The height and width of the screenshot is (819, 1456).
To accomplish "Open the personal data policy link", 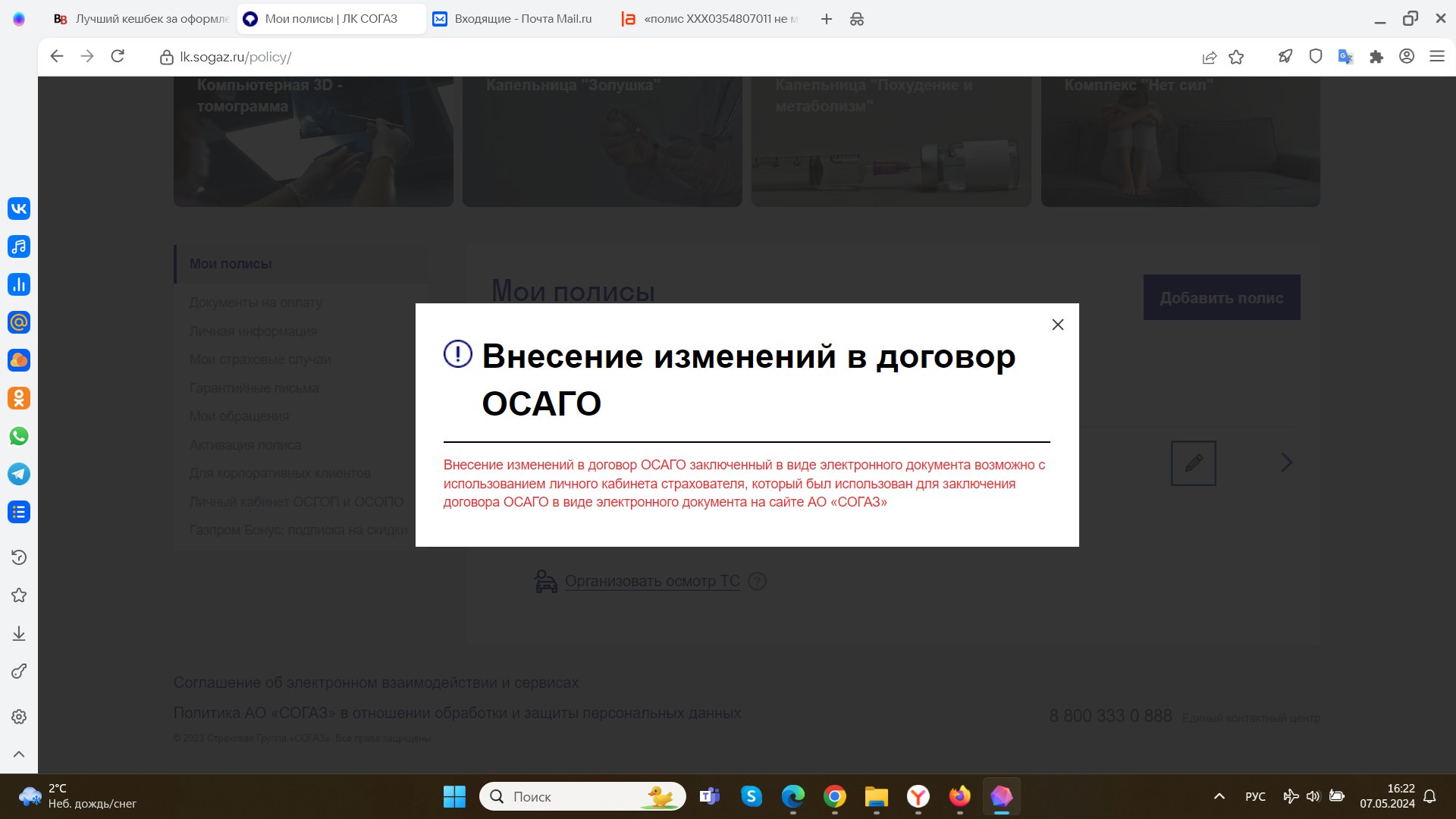I will (457, 713).
